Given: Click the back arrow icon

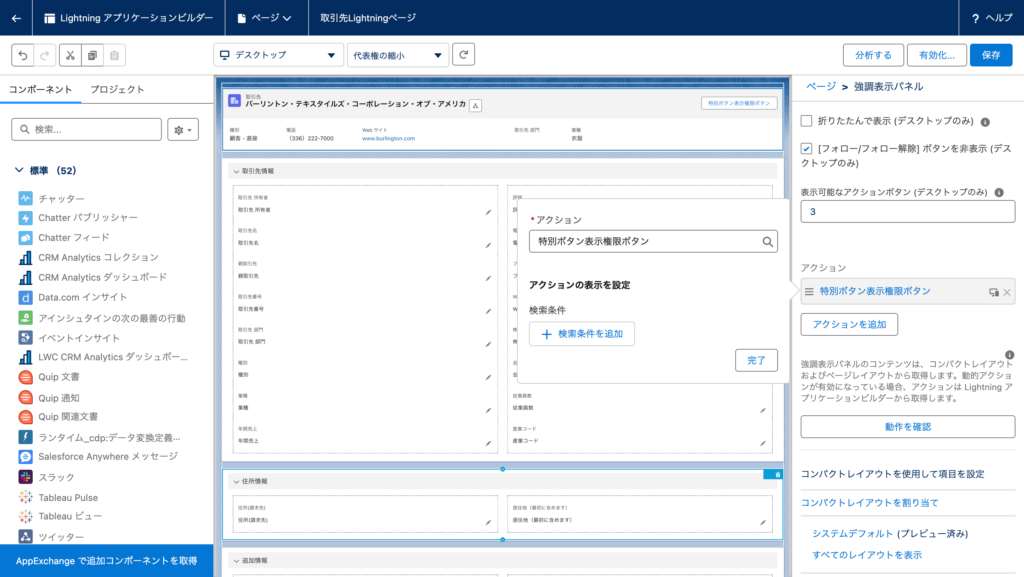Looking at the screenshot, I should 16,18.
